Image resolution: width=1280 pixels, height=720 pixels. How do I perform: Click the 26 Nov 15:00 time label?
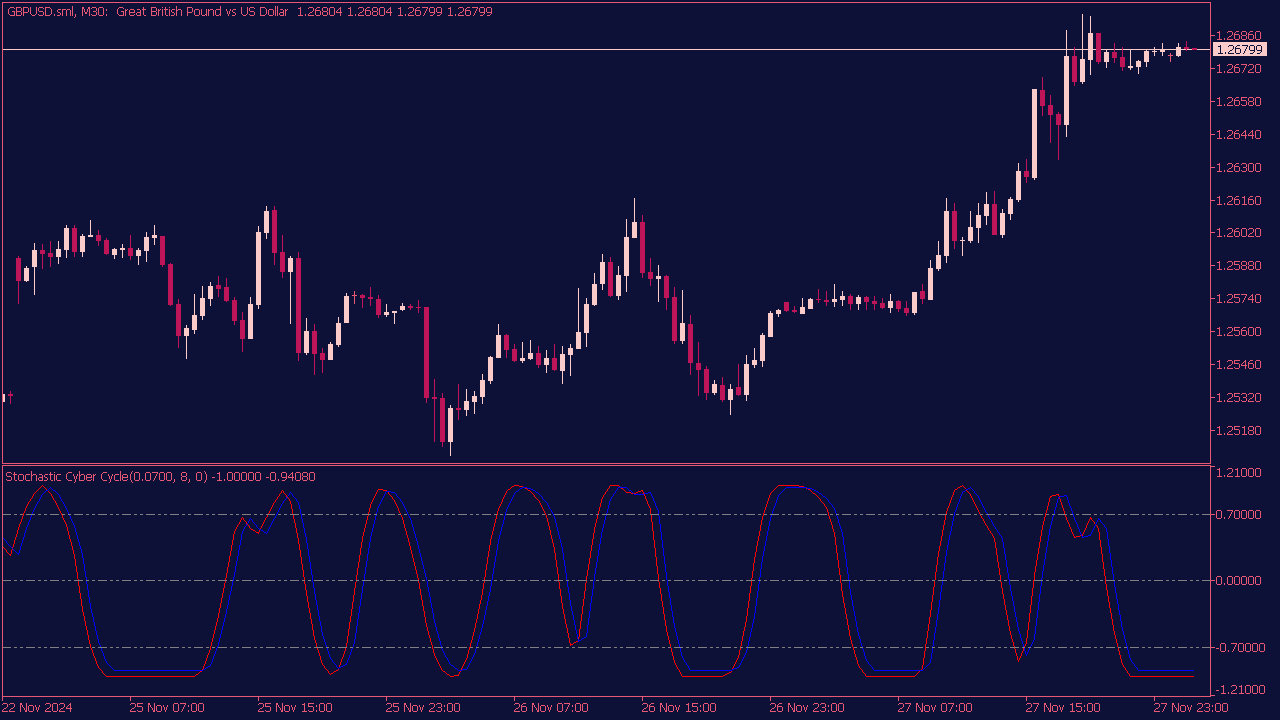click(x=679, y=708)
